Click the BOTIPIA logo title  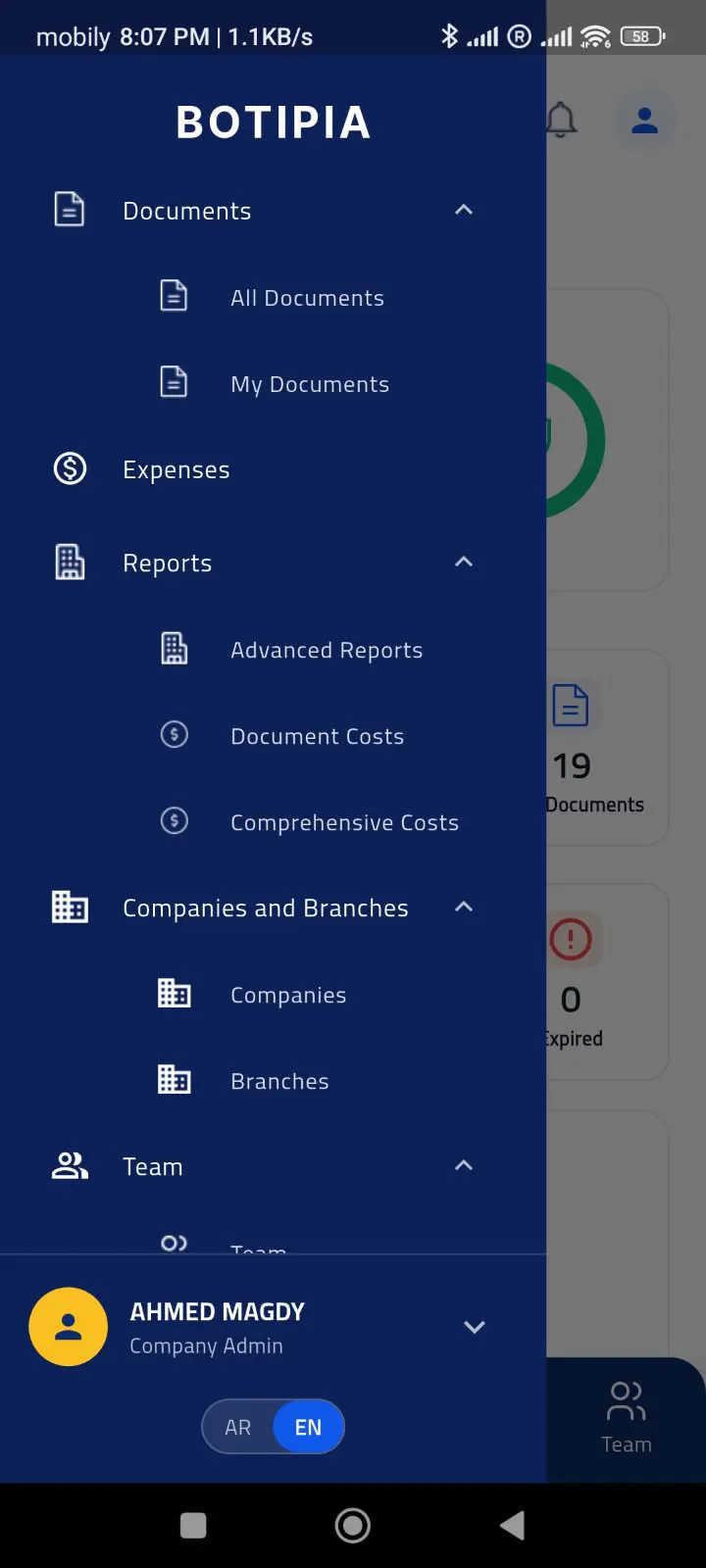[274, 122]
